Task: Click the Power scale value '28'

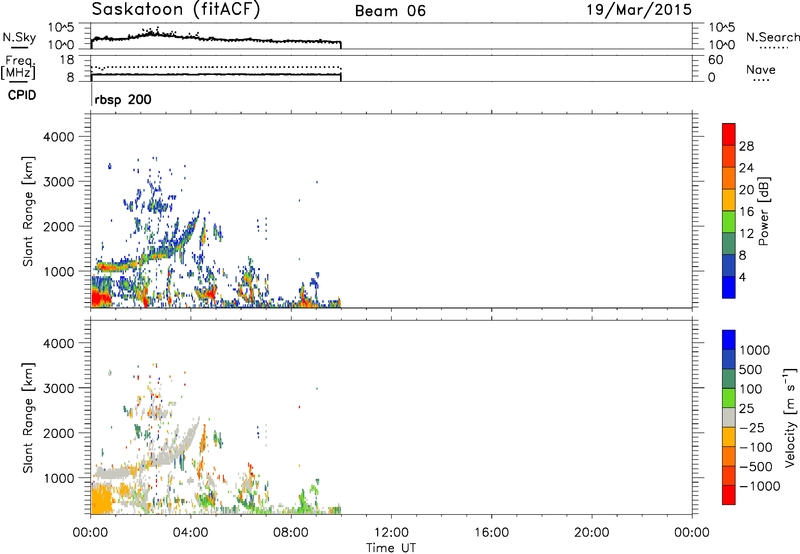Action: 746,146
